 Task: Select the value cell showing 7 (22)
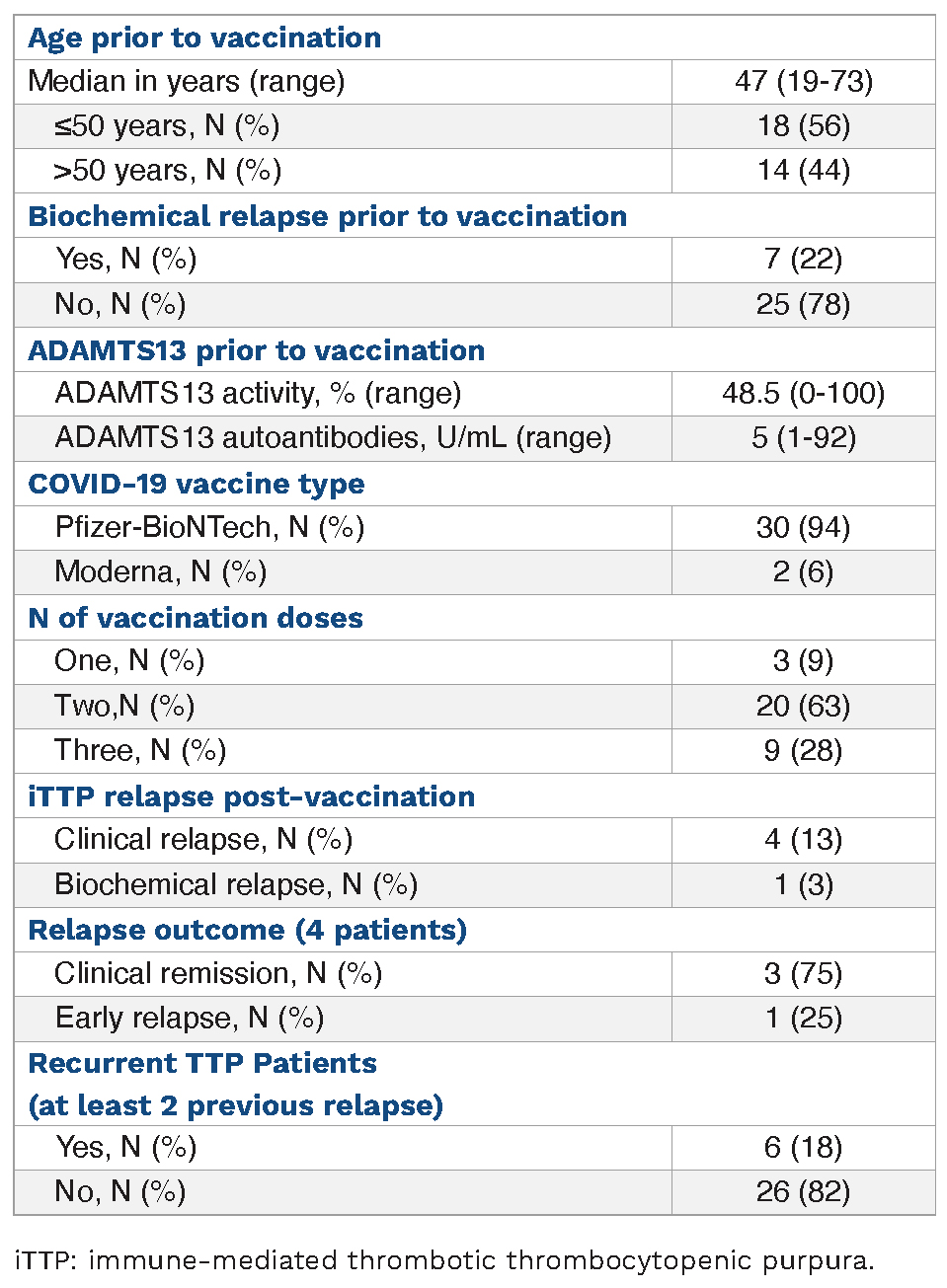[x=803, y=259]
